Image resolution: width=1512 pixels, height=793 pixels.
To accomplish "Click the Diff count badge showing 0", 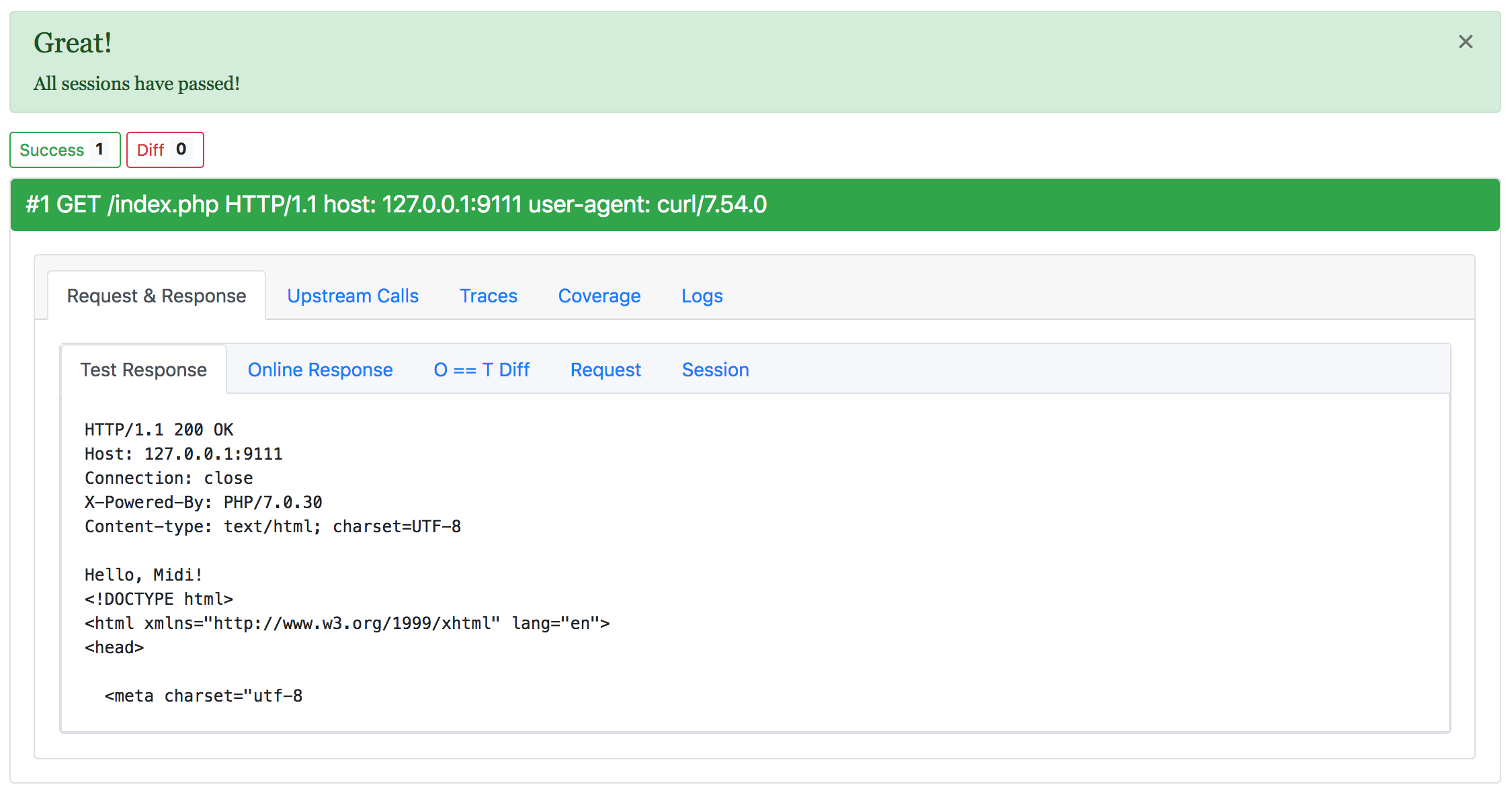I will tap(181, 149).
